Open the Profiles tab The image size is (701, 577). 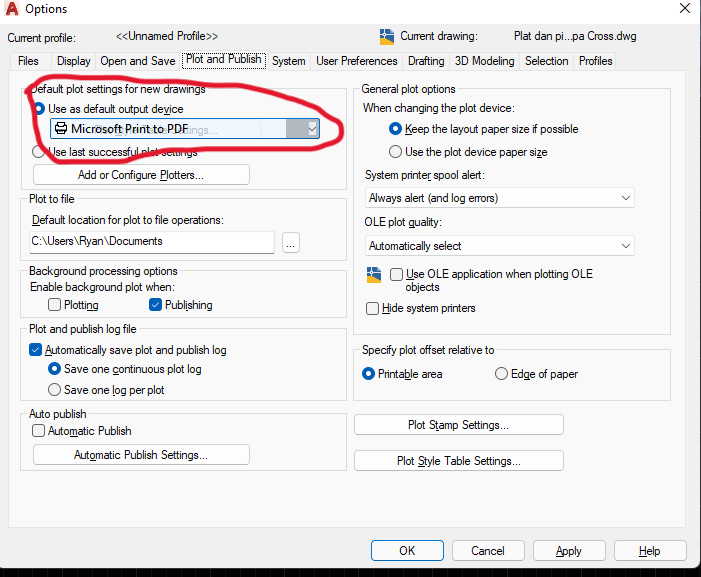pyautogui.click(x=595, y=61)
